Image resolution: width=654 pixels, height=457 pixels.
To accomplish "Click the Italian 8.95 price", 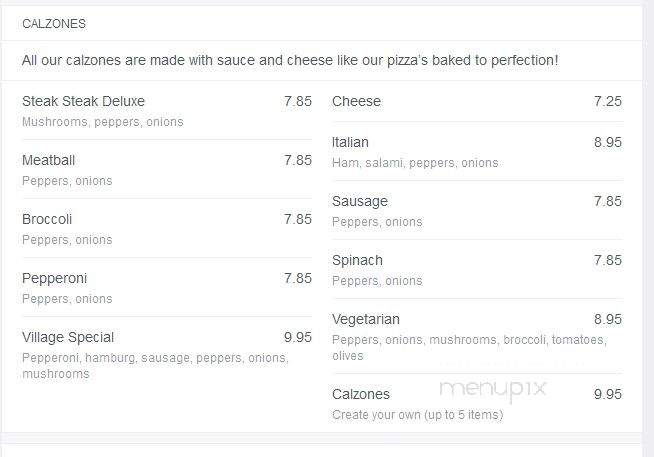I will click(x=608, y=143).
